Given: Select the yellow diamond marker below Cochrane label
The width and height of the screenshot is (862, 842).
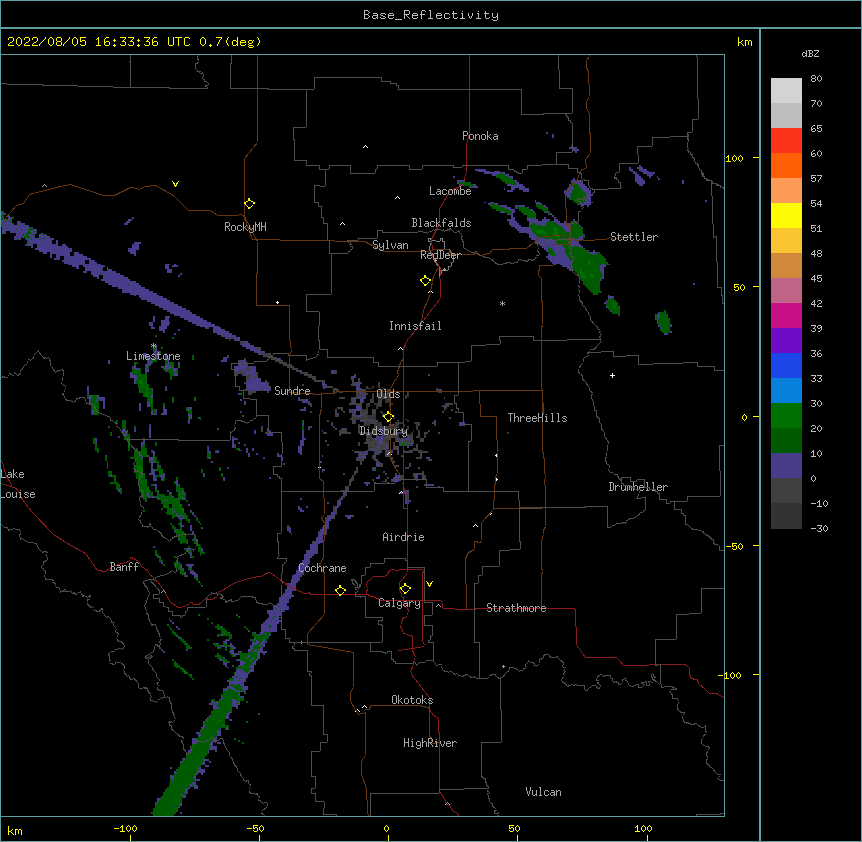Looking at the screenshot, I should click(x=340, y=590).
